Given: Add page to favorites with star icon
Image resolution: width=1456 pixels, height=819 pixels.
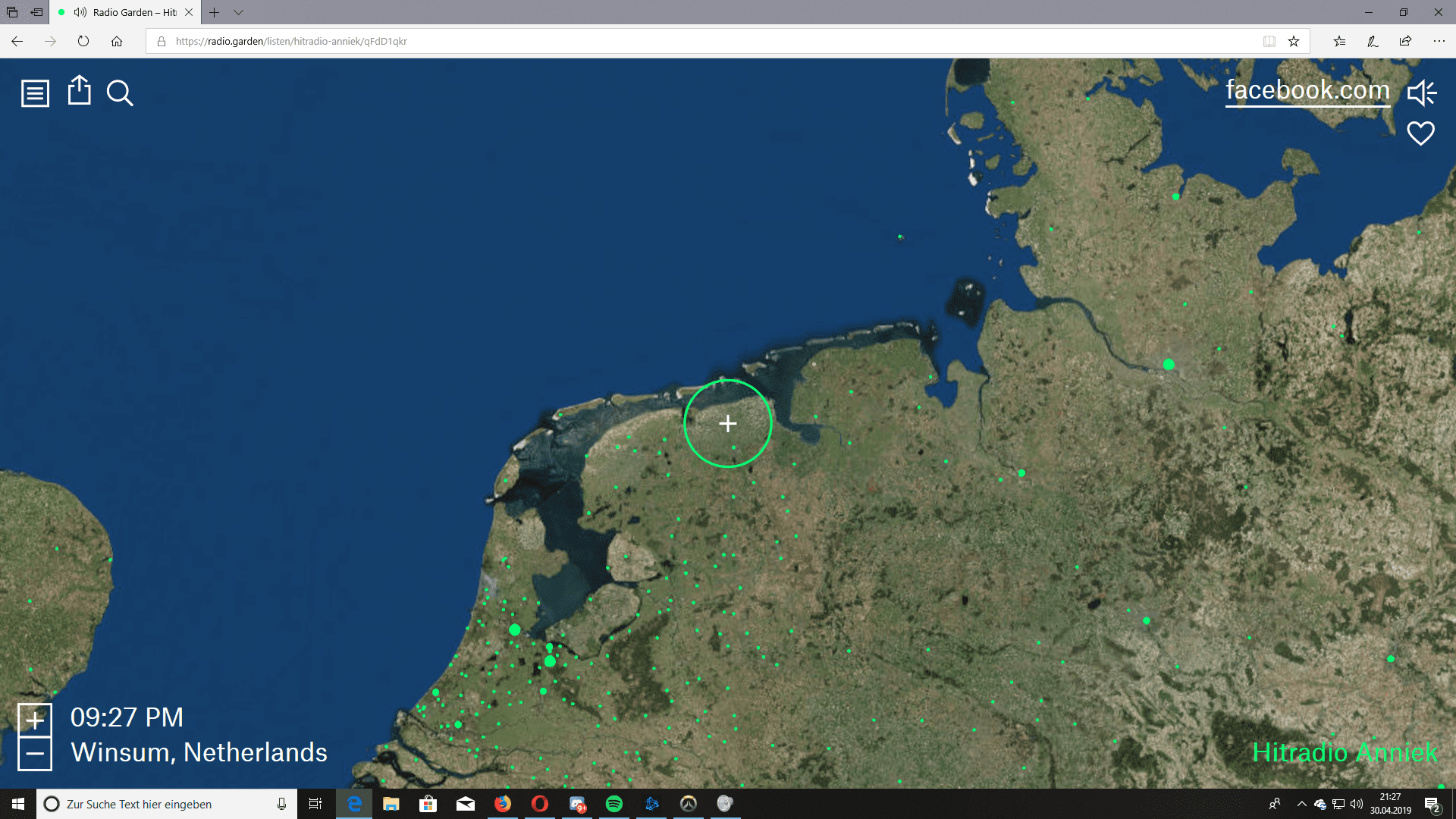Looking at the screenshot, I should click(x=1294, y=41).
